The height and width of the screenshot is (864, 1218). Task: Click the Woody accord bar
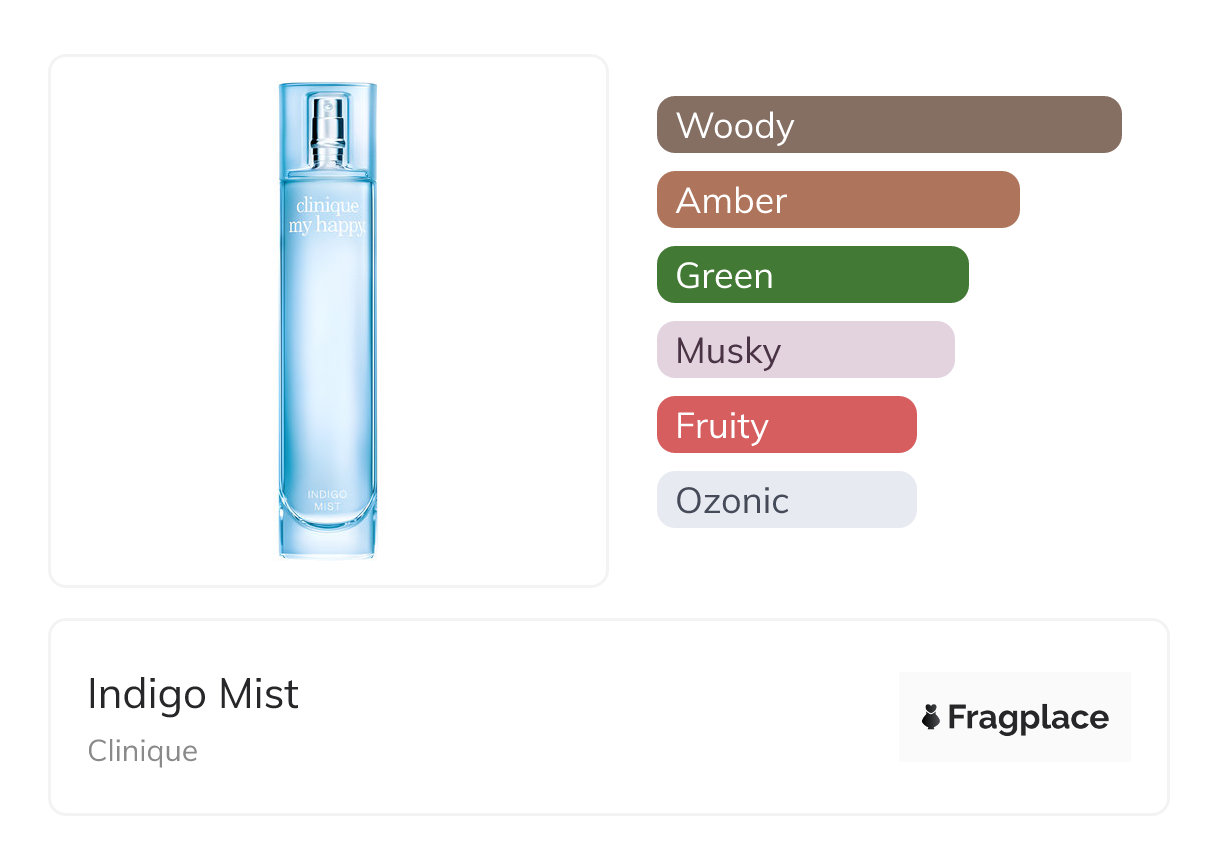click(889, 125)
